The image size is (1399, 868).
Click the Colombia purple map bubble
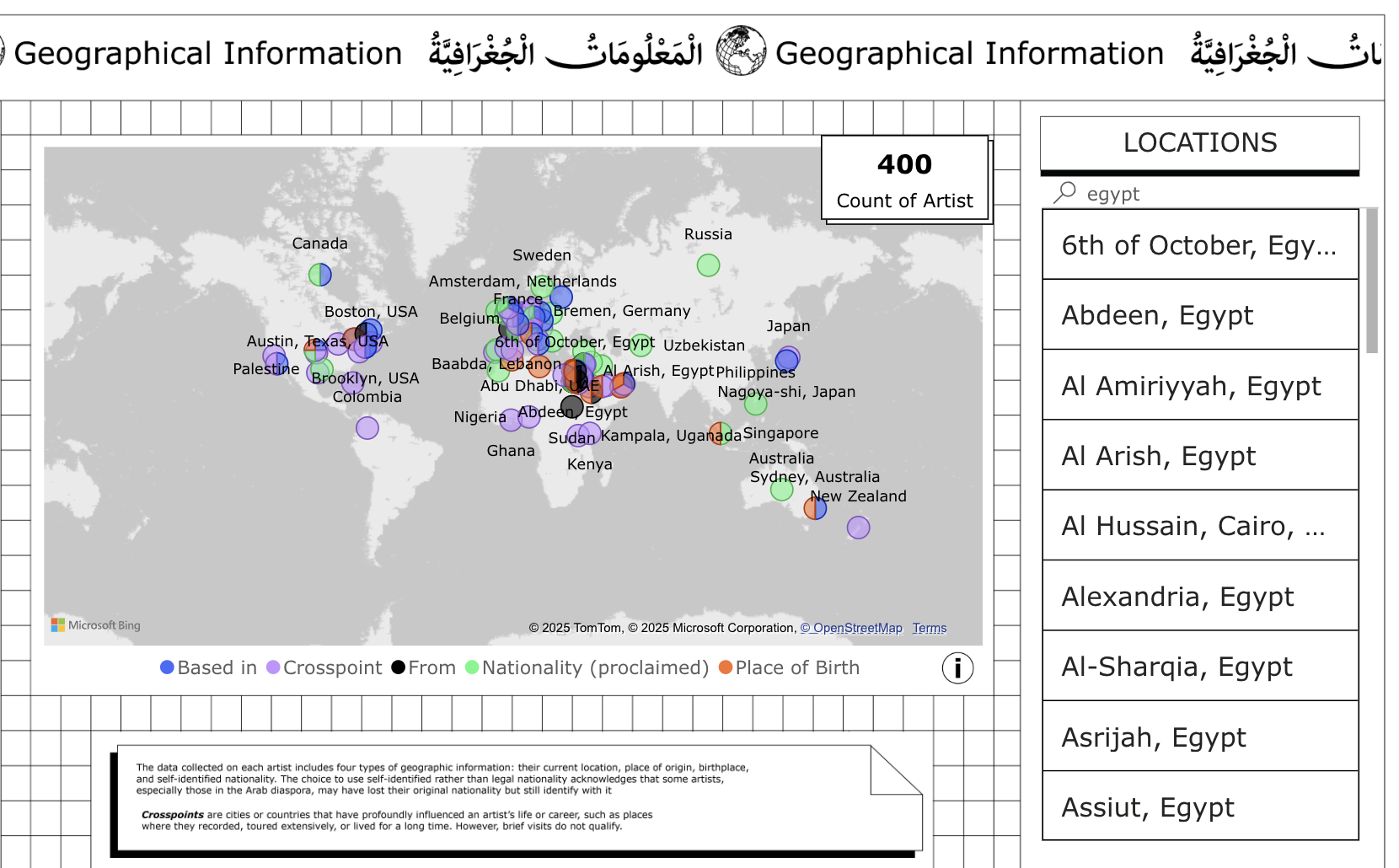click(x=367, y=428)
